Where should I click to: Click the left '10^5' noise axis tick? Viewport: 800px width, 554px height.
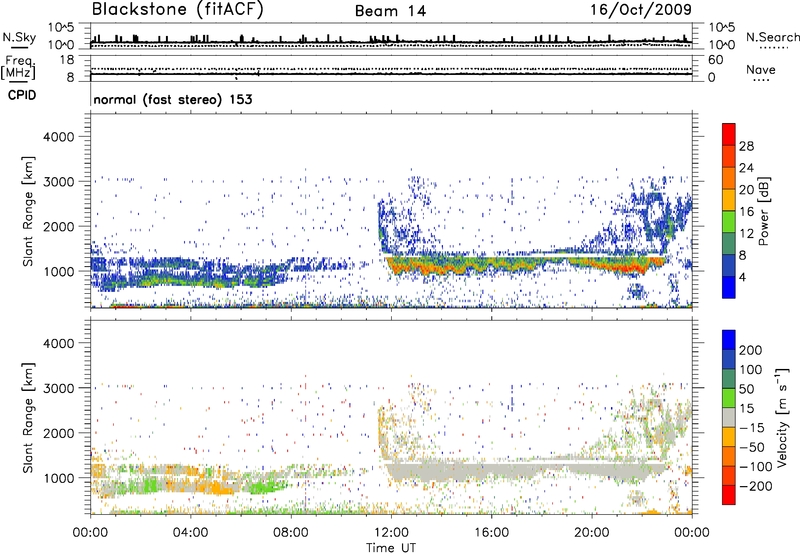[x=61, y=27]
